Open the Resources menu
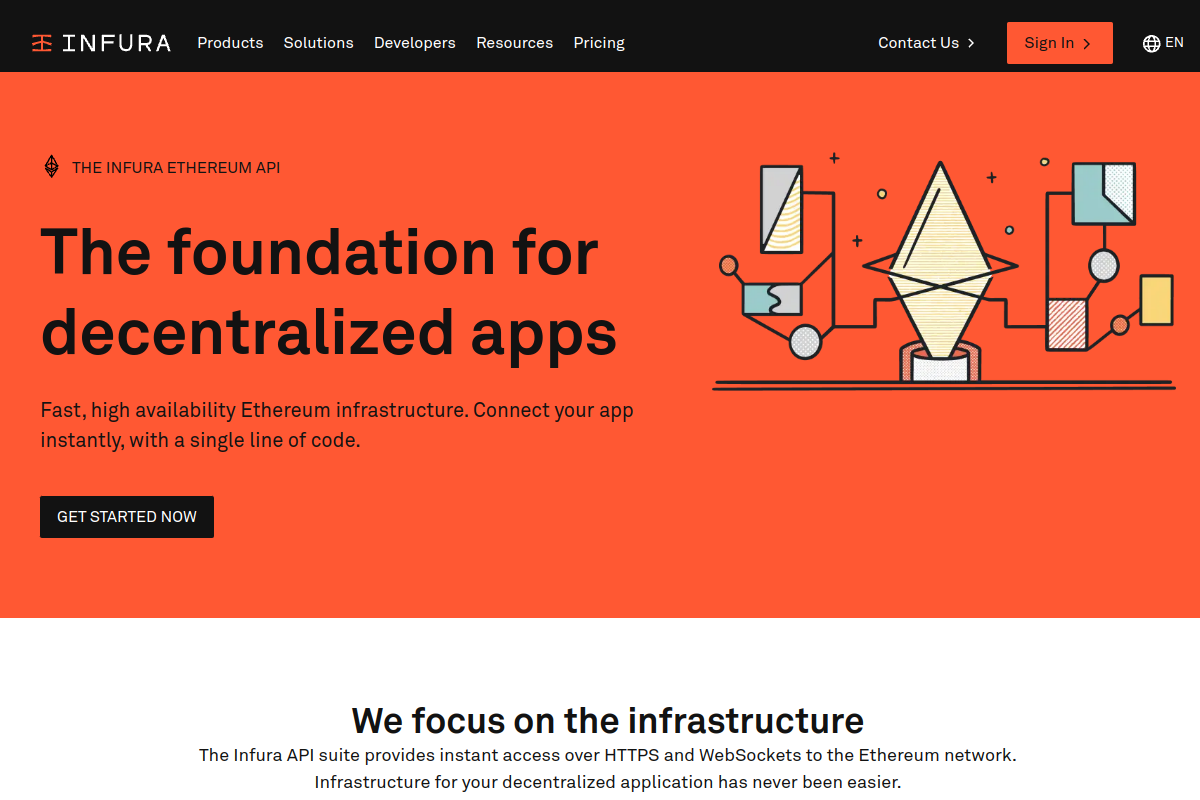This screenshot has width=1200, height=800. click(514, 43)
